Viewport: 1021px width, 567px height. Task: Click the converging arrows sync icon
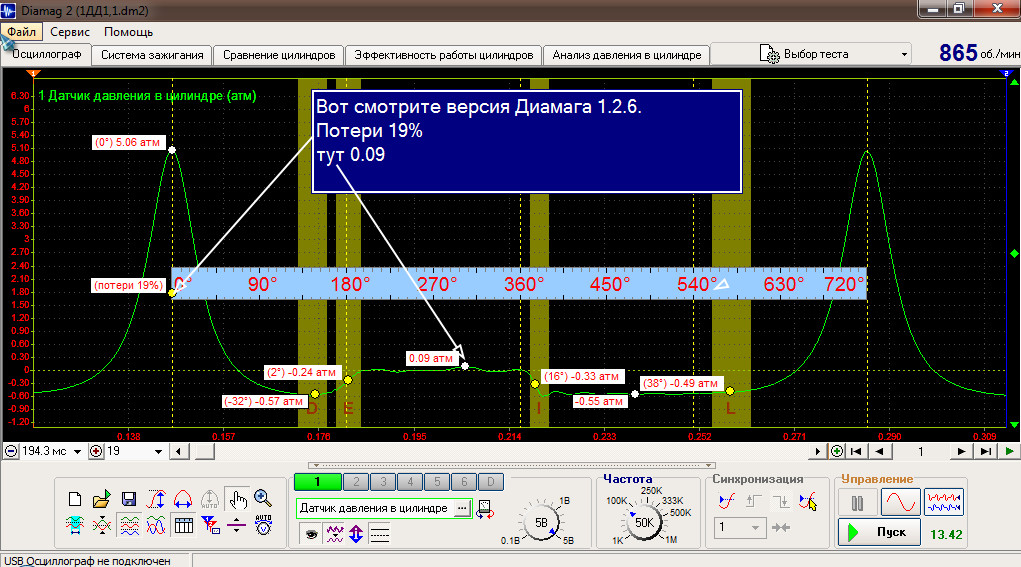(781, 527)
